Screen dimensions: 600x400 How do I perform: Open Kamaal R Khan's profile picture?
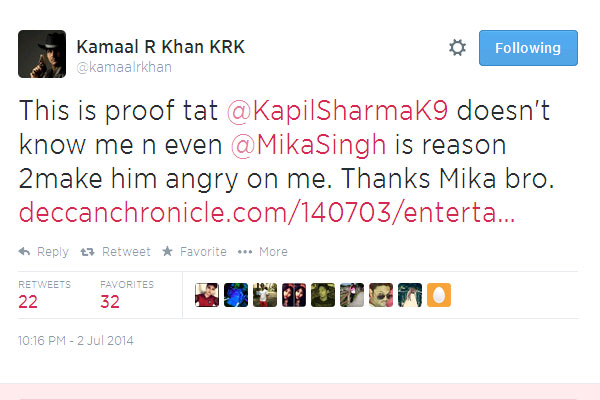(42, 54)
